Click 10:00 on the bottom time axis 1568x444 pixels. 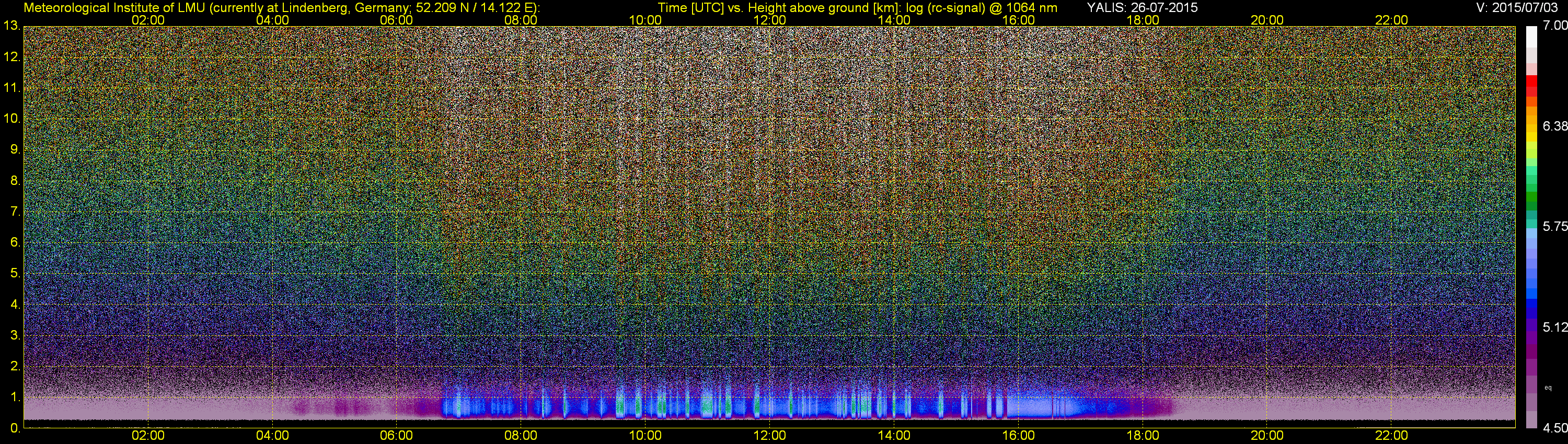pos(645,436)
